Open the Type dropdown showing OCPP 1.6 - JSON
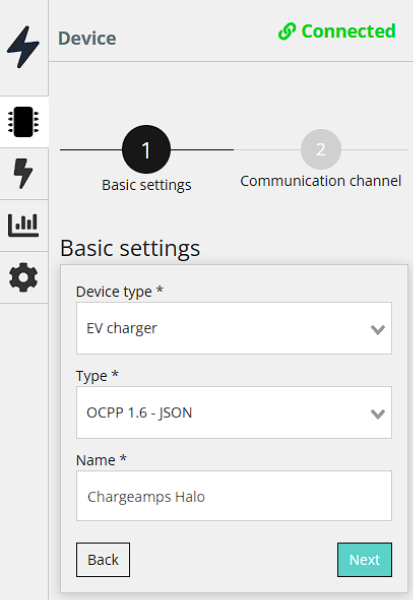Screen dimensions: 414x600 [234, 412]
